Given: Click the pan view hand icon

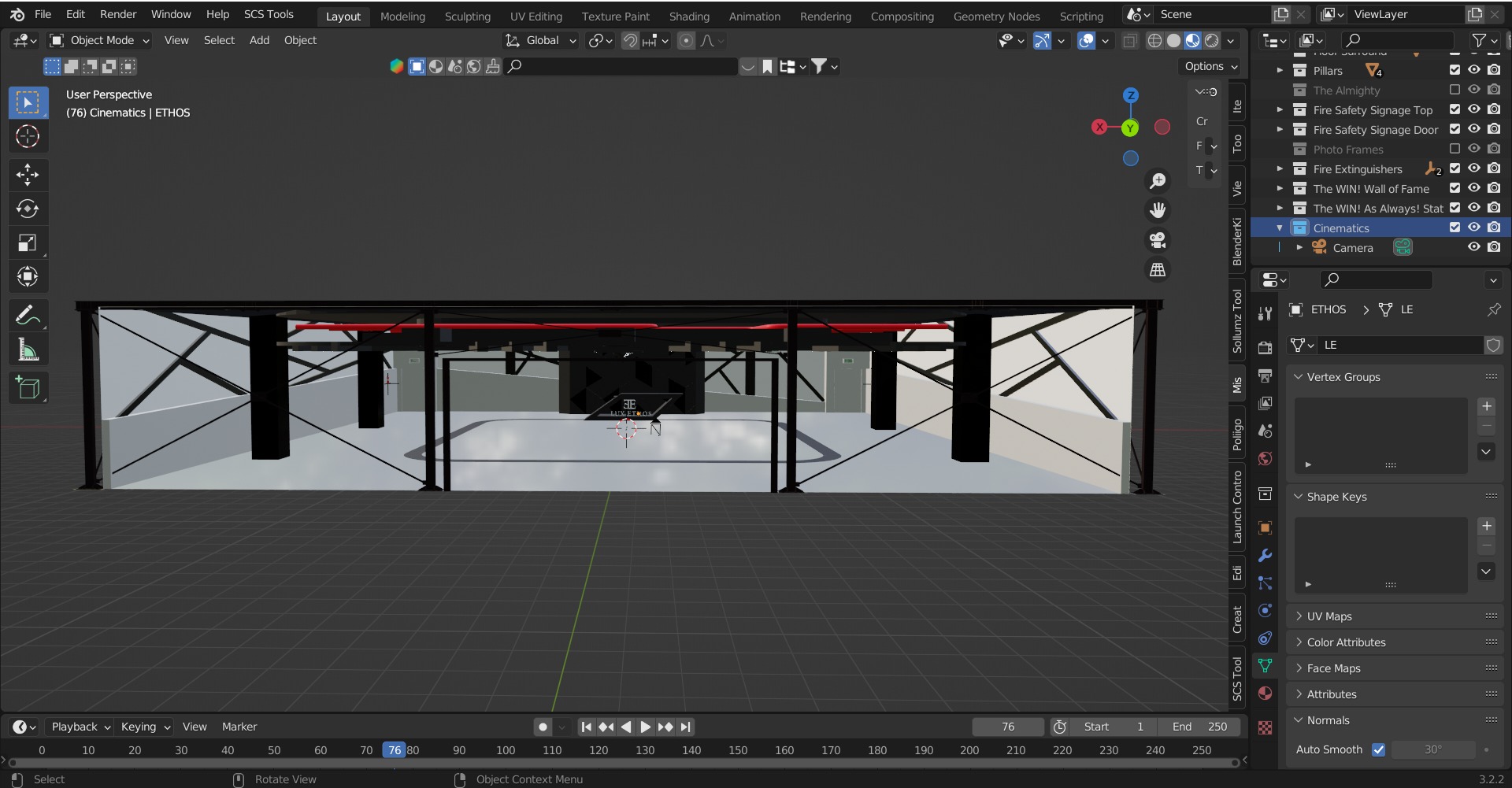Looking at the screenshot, I should point(1158,210).
